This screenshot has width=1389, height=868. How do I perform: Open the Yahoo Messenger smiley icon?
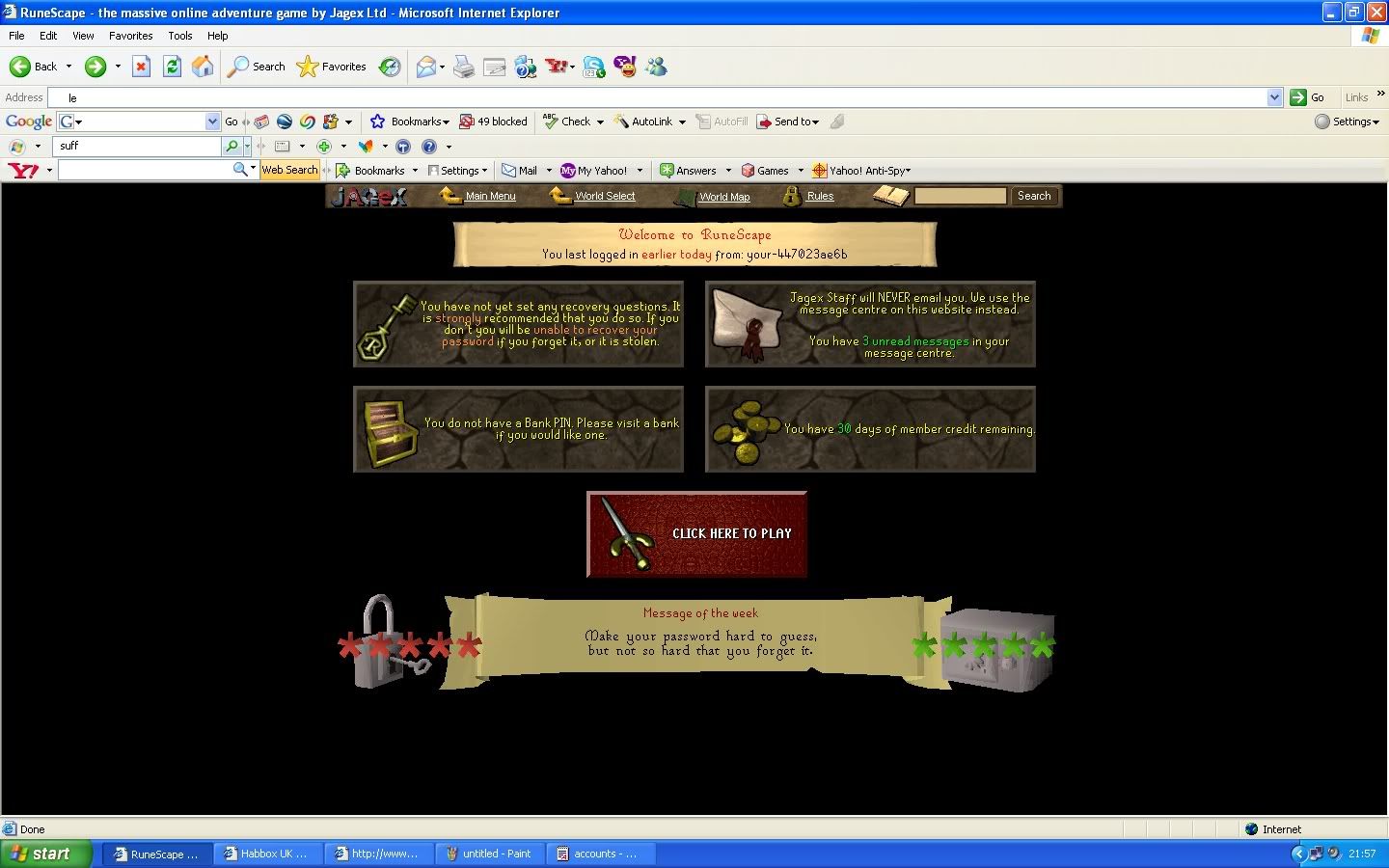(625, 67)
